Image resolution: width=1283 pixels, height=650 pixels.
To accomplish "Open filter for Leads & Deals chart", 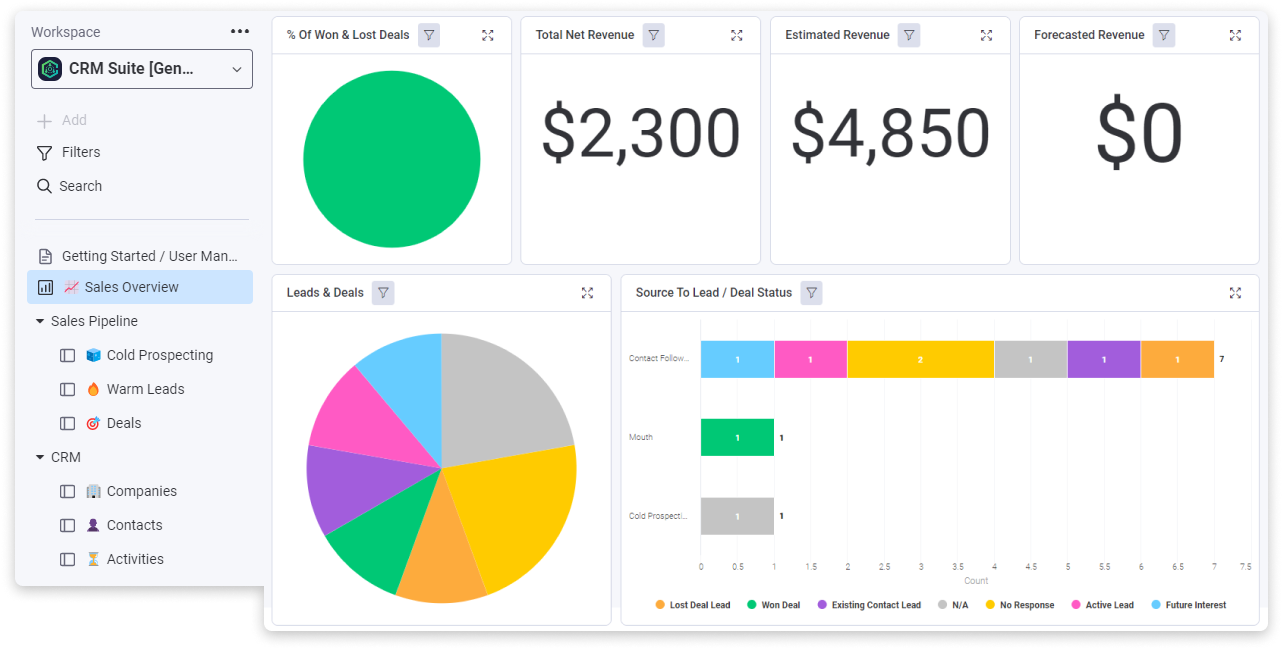I will [383, 293].
